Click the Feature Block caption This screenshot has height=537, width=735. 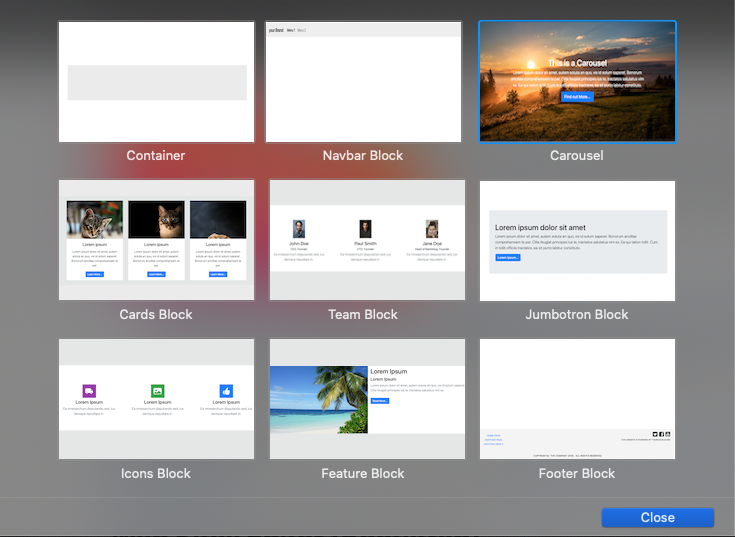pos(363,473)
